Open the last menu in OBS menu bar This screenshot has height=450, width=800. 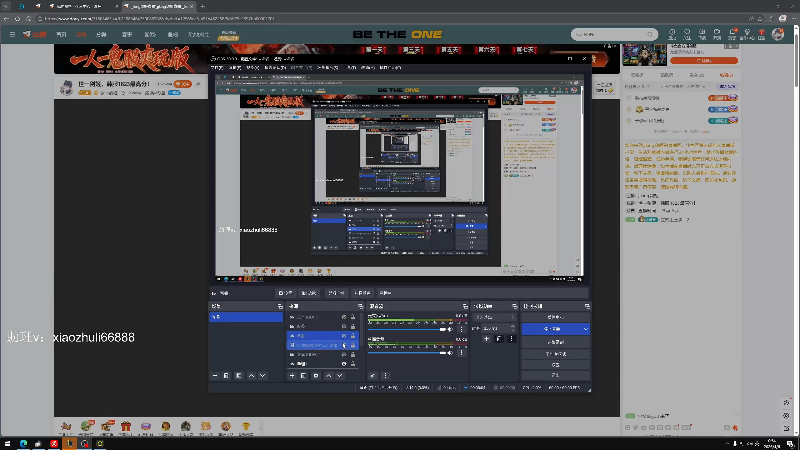tap(390, 68)
